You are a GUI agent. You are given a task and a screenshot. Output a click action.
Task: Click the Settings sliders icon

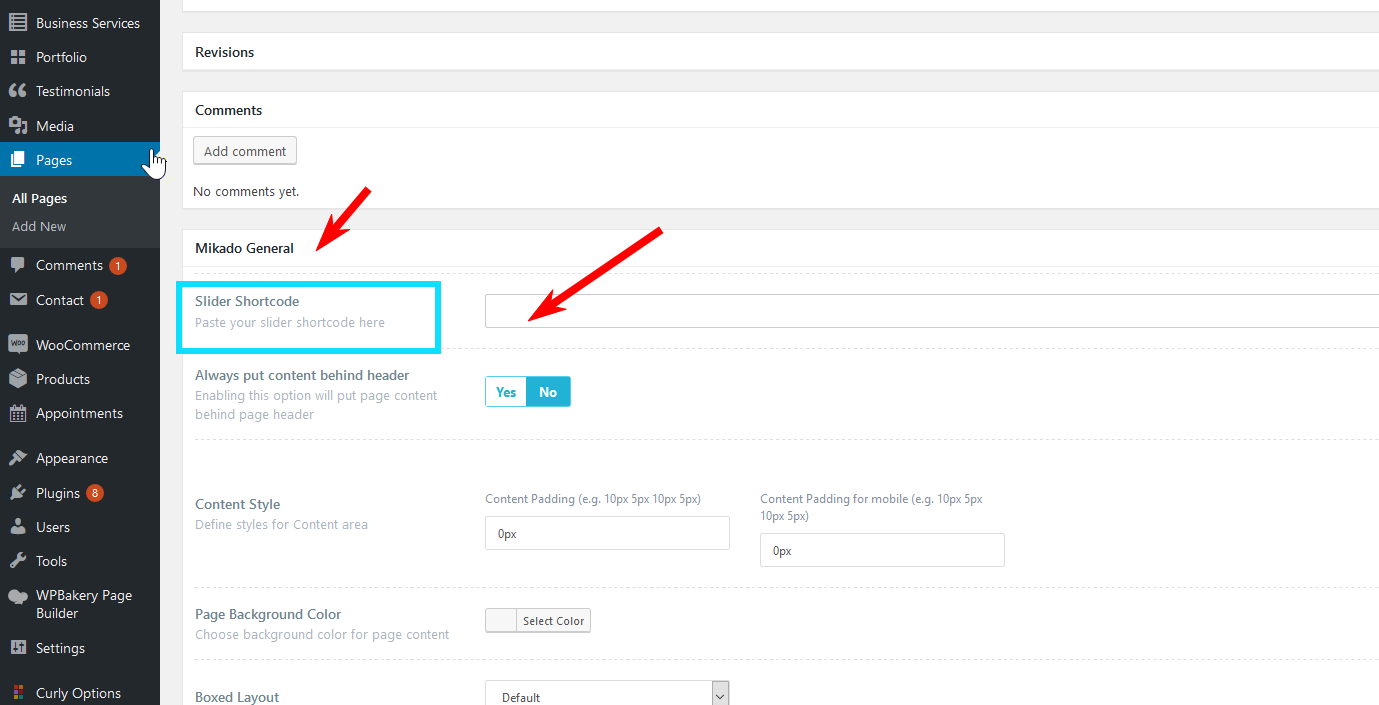pyautogui.click(x=18, y=648)
